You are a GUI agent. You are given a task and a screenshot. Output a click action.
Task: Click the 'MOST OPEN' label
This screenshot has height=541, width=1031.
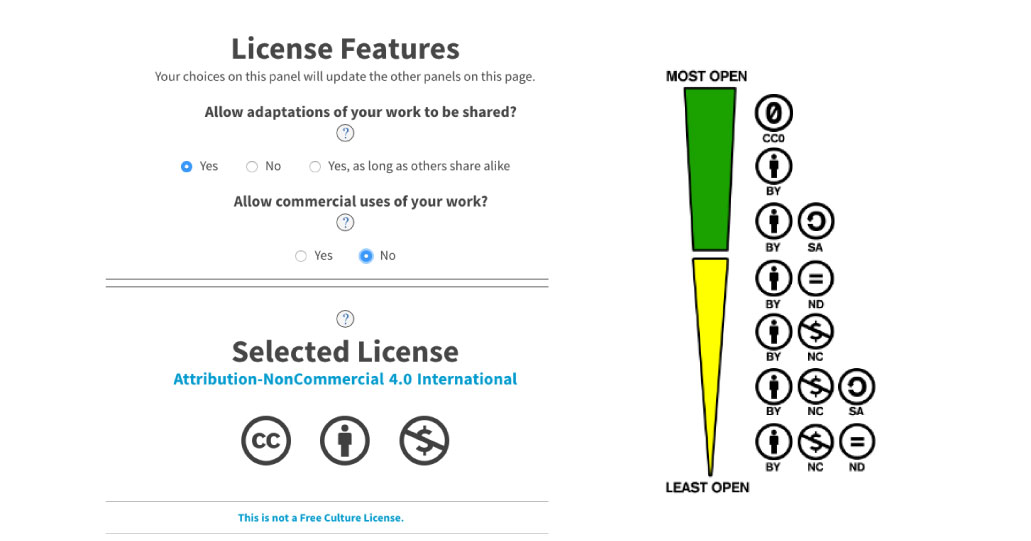click(707, 76)
